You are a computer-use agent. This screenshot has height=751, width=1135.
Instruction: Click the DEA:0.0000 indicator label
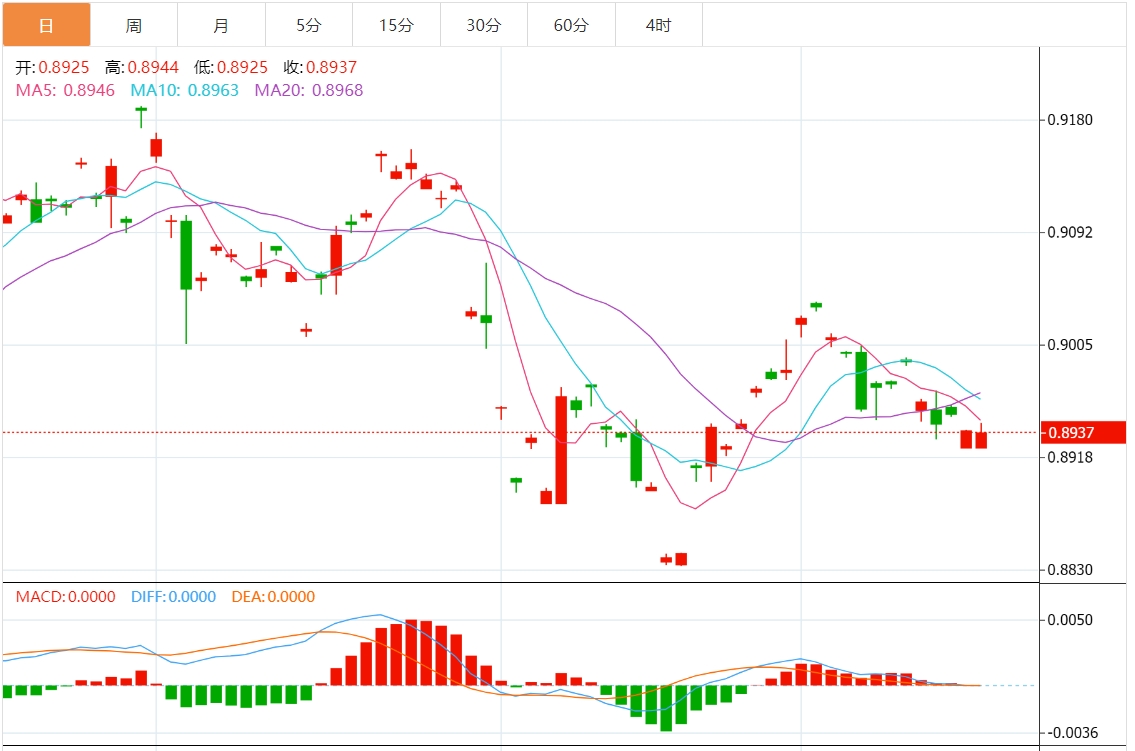click(274, 597)
